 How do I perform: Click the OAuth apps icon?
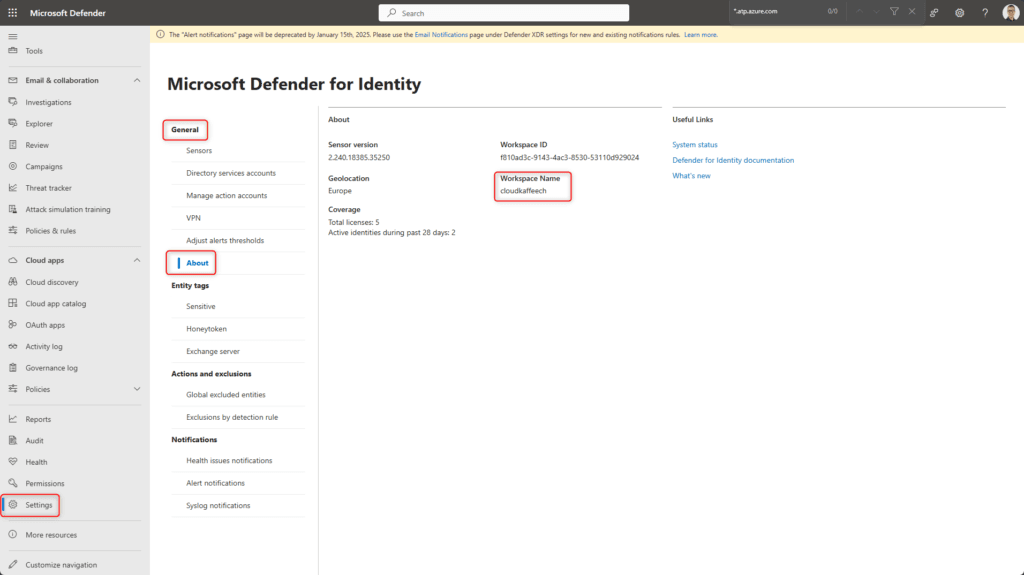(x=13, y=324)
